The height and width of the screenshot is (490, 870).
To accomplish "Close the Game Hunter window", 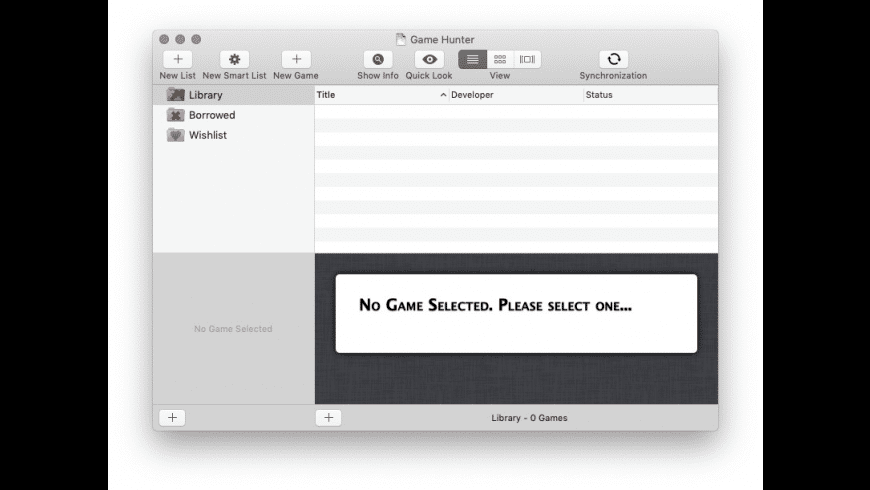I will (164, 39).
